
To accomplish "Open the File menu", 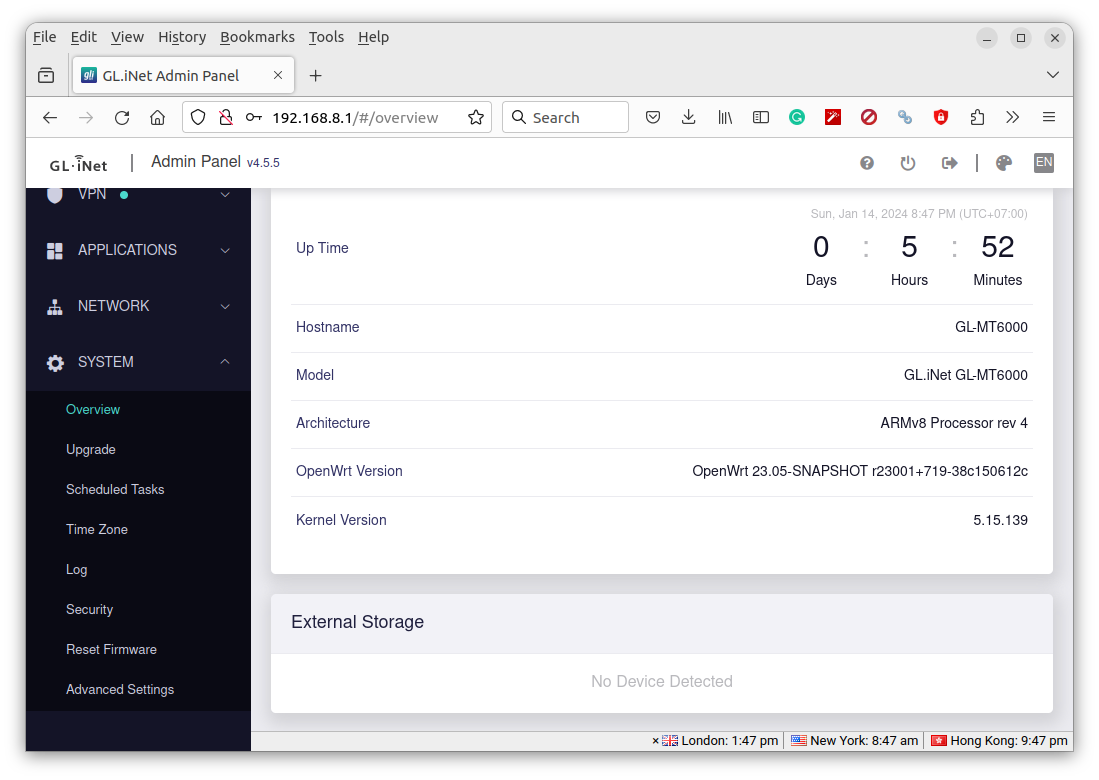I will (x=44, y=37).
